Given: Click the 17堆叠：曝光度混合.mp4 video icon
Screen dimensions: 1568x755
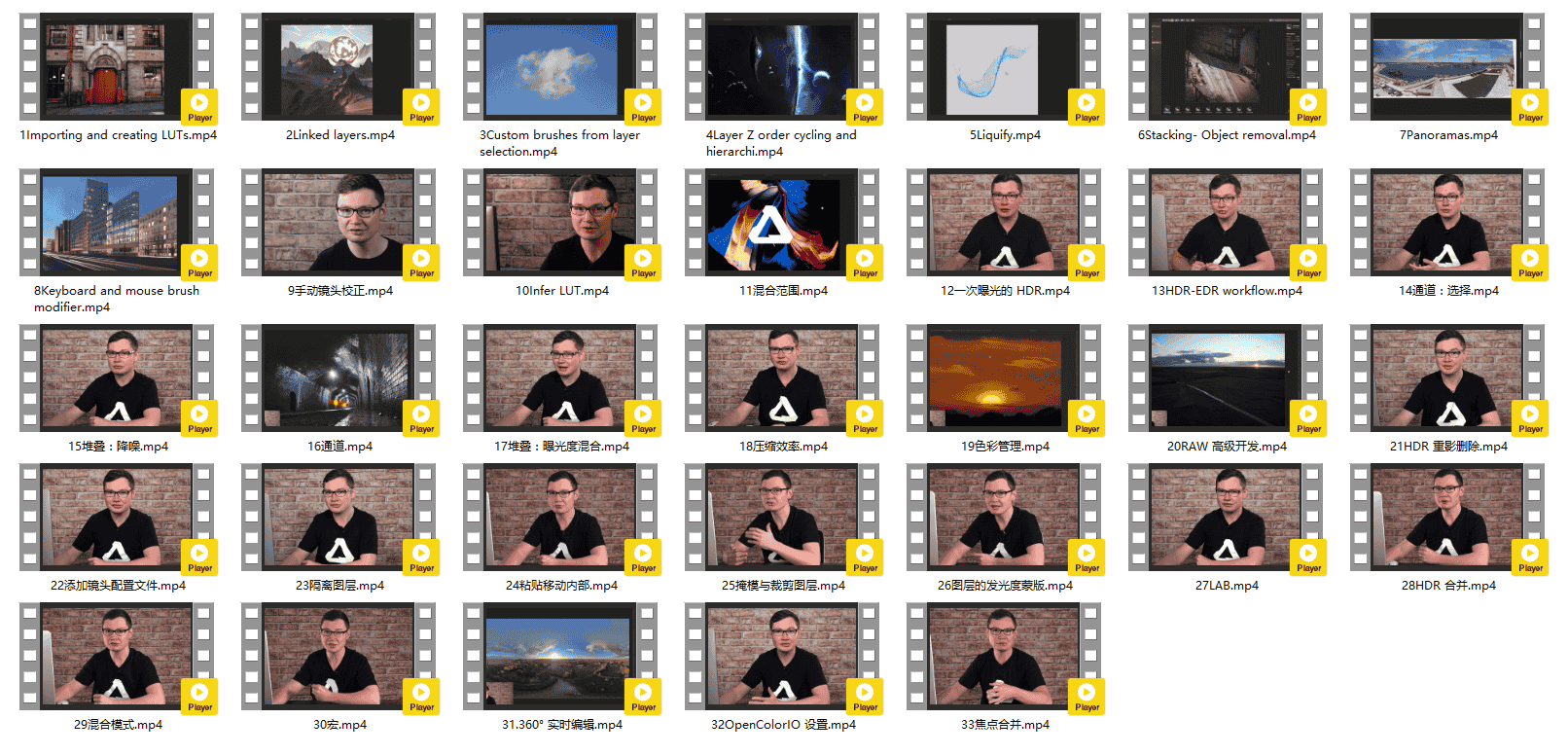Looking at the screenshot, I should coord(560,378).
